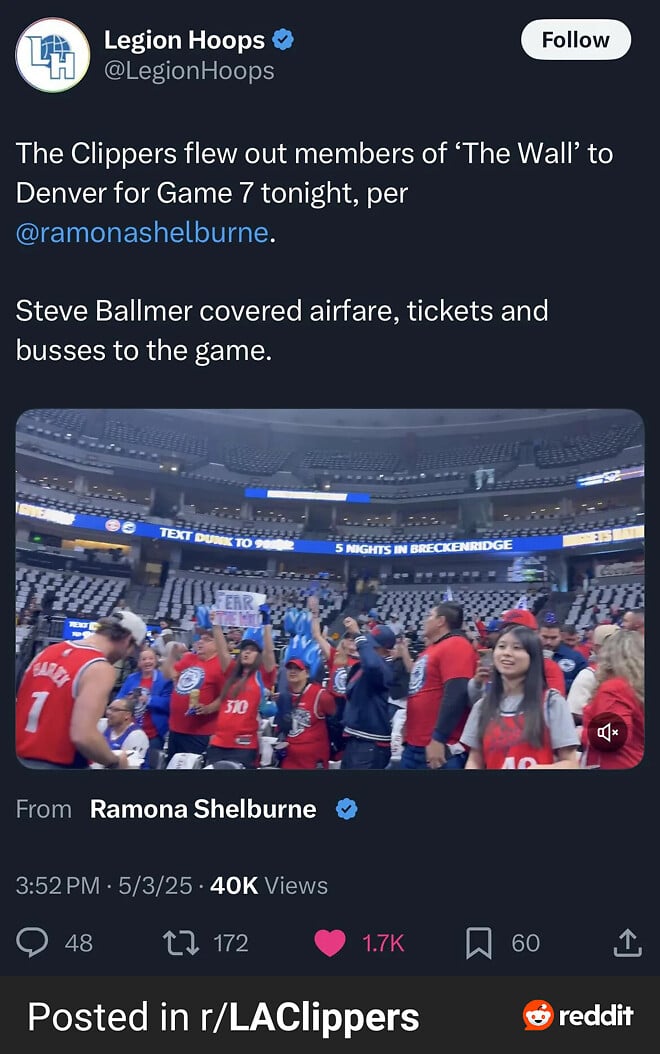The height and width of the screenshot is (1054, 660).
Task: Tap the reply speech bubble icon
Action: pos(32,942)
